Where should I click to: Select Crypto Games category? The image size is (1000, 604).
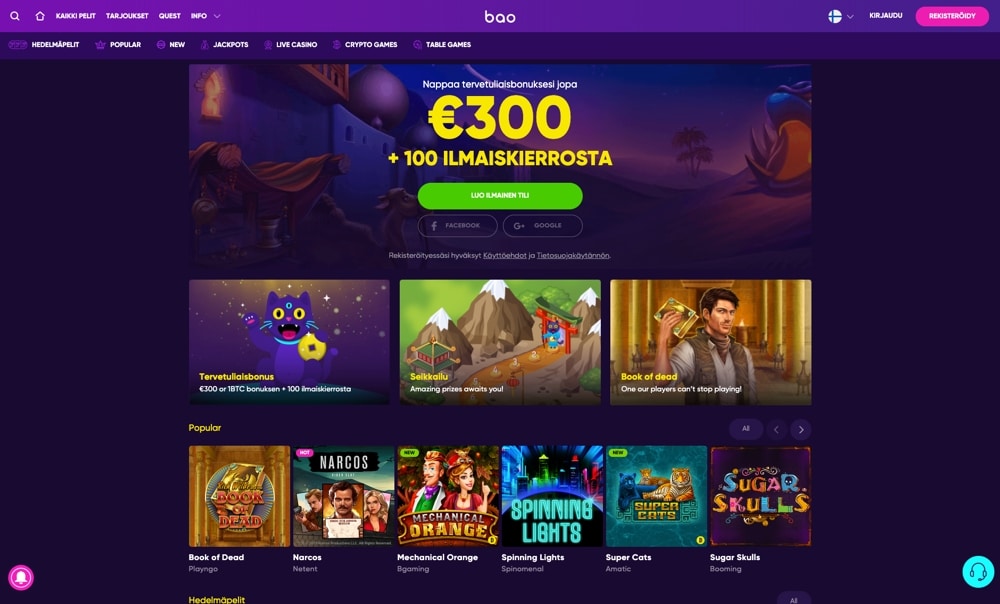point(365,45)
